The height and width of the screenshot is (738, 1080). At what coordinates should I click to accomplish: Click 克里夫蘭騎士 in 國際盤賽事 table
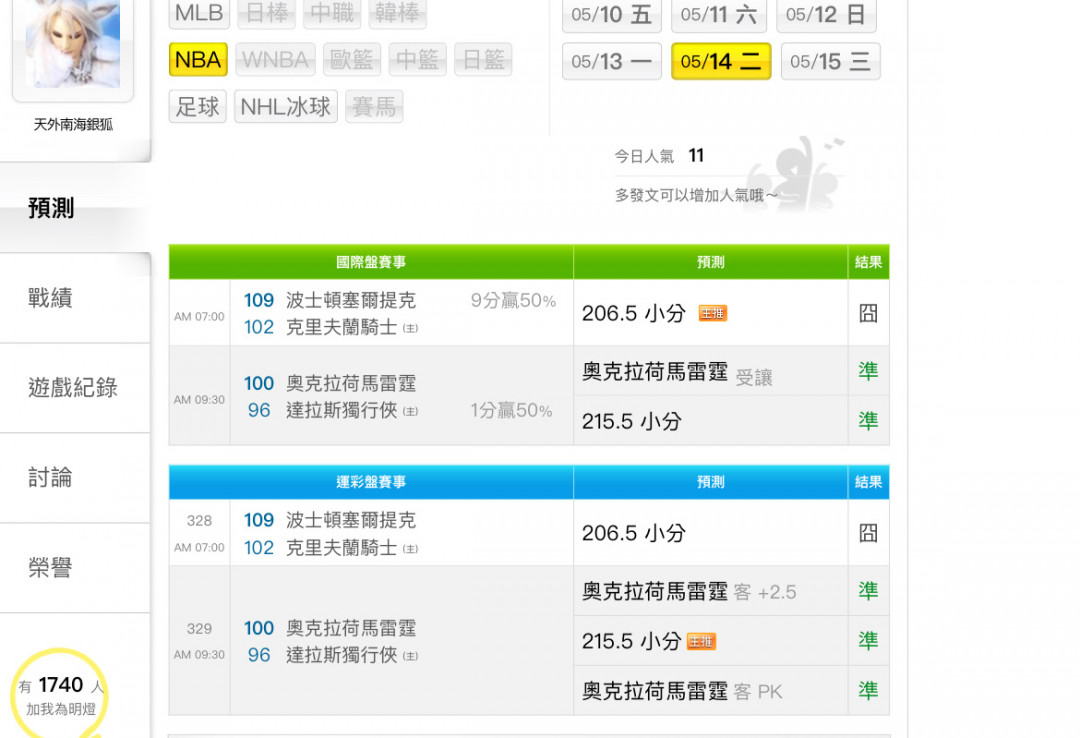[341, 327]
